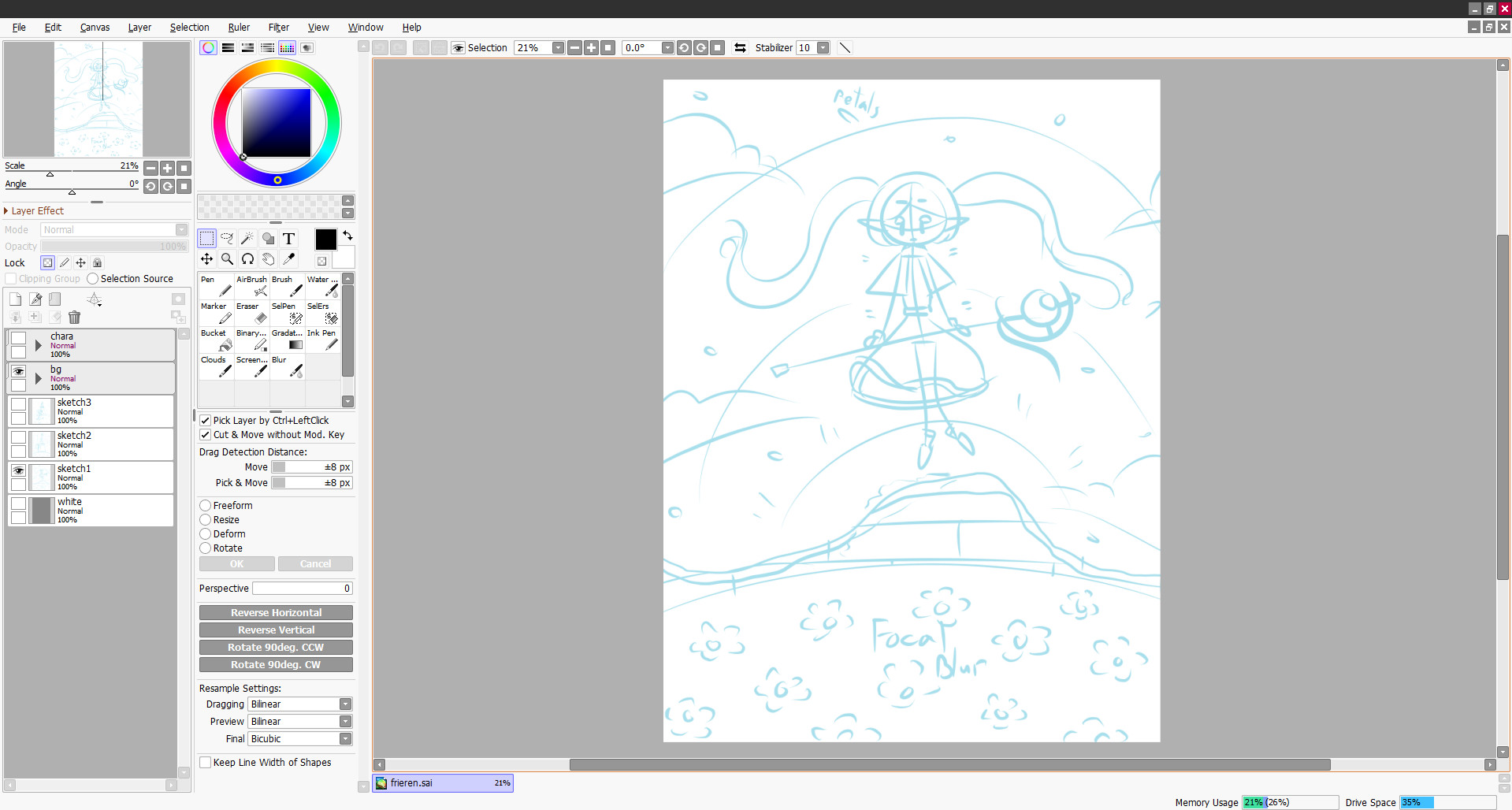This screenshot has width=1512, height=810.
Task: Open the Ruler menu
Action: point(239,28)
